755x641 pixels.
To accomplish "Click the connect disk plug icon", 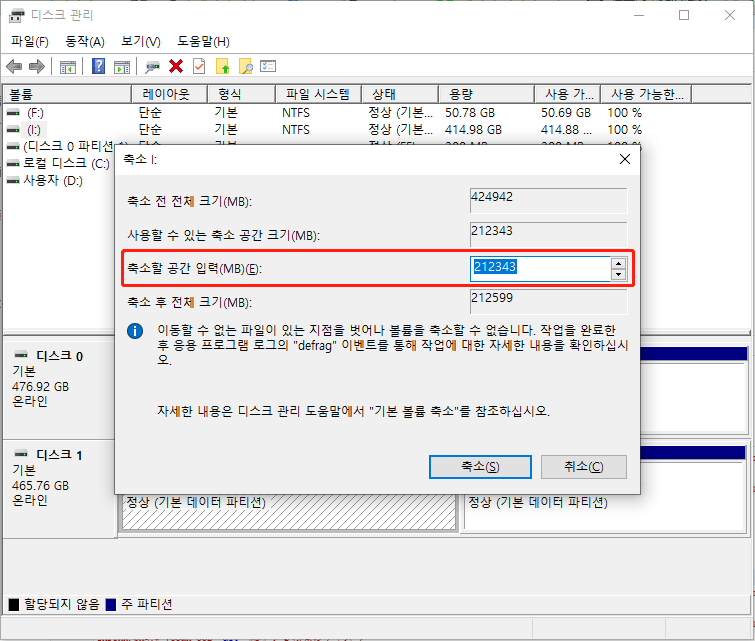I will click(x=152, y=67).
